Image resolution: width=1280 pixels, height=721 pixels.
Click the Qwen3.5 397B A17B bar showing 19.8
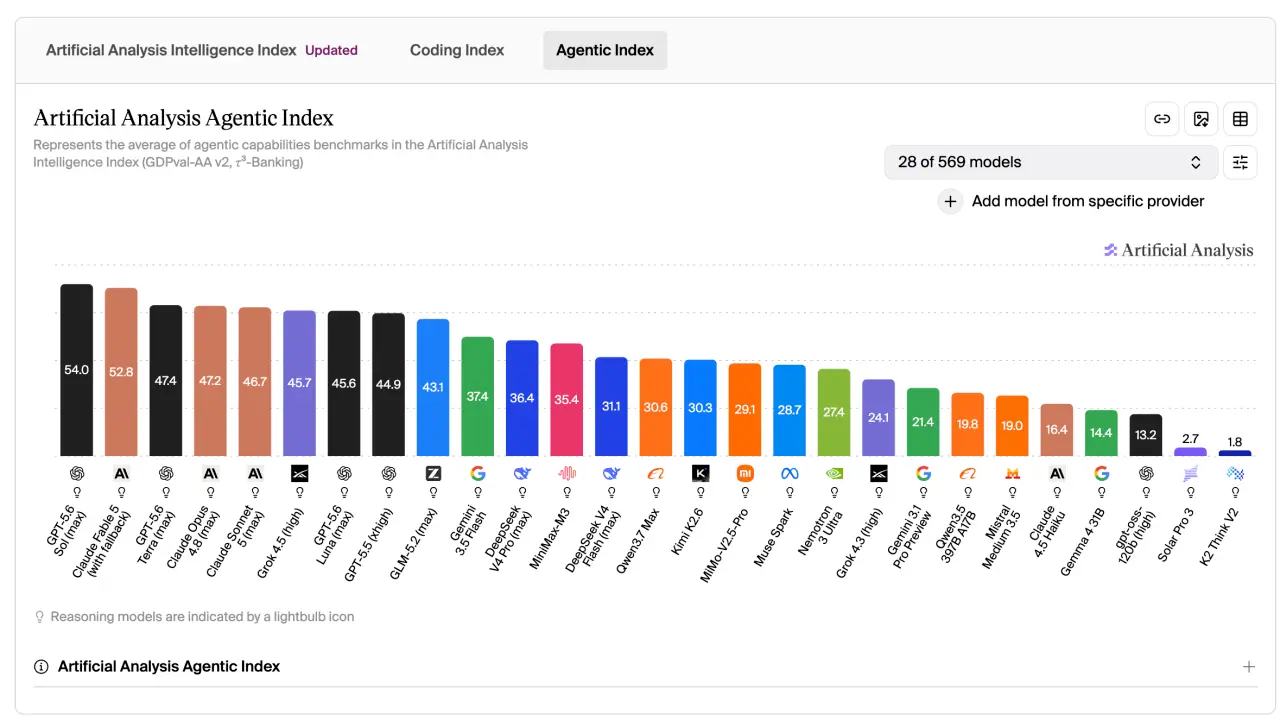point(967,424)
